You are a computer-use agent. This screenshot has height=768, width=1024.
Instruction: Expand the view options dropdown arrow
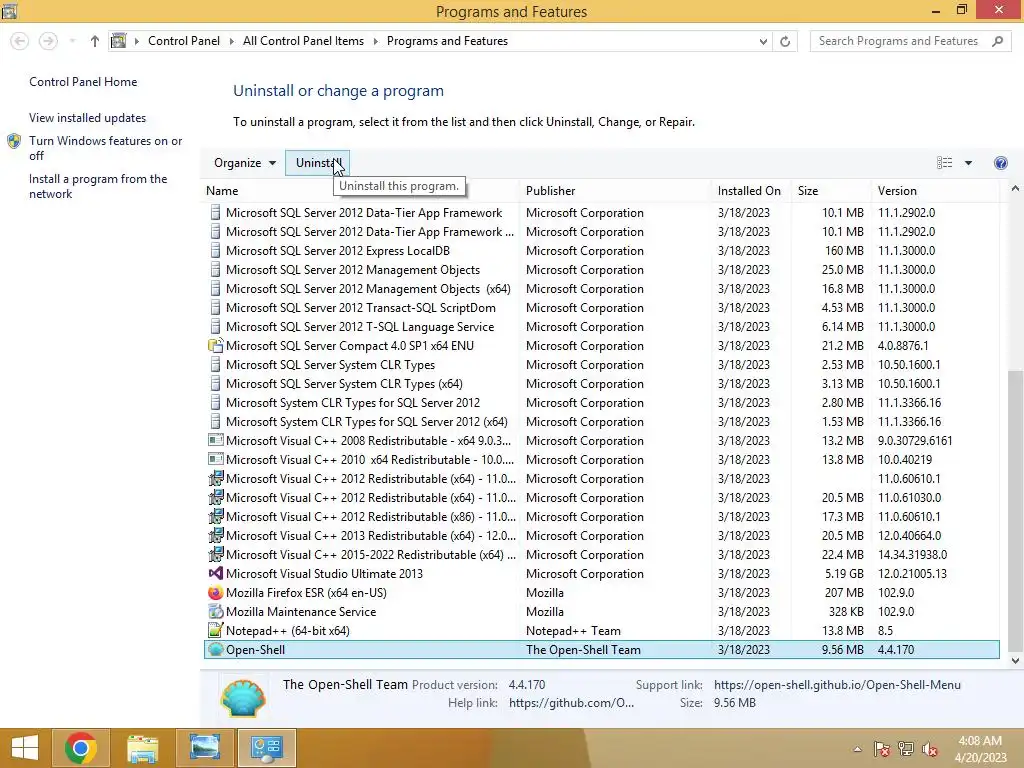tap(968, 163)
